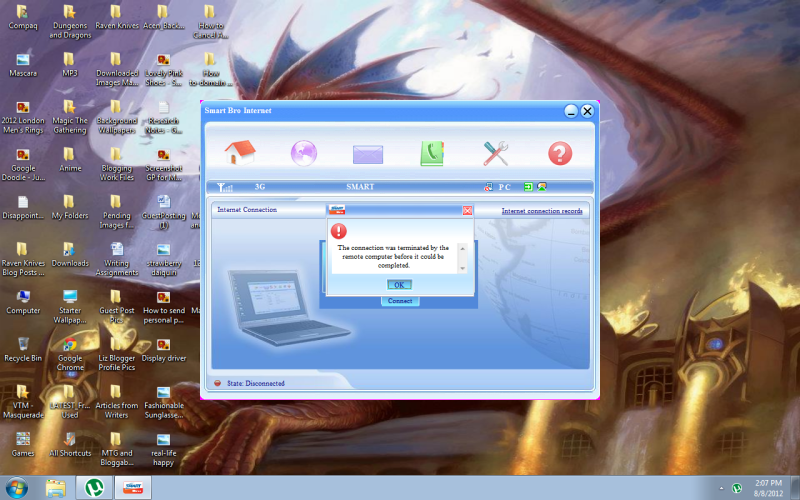
Task: Select the Blogging Work Files folder
Action: coord(117,164)
